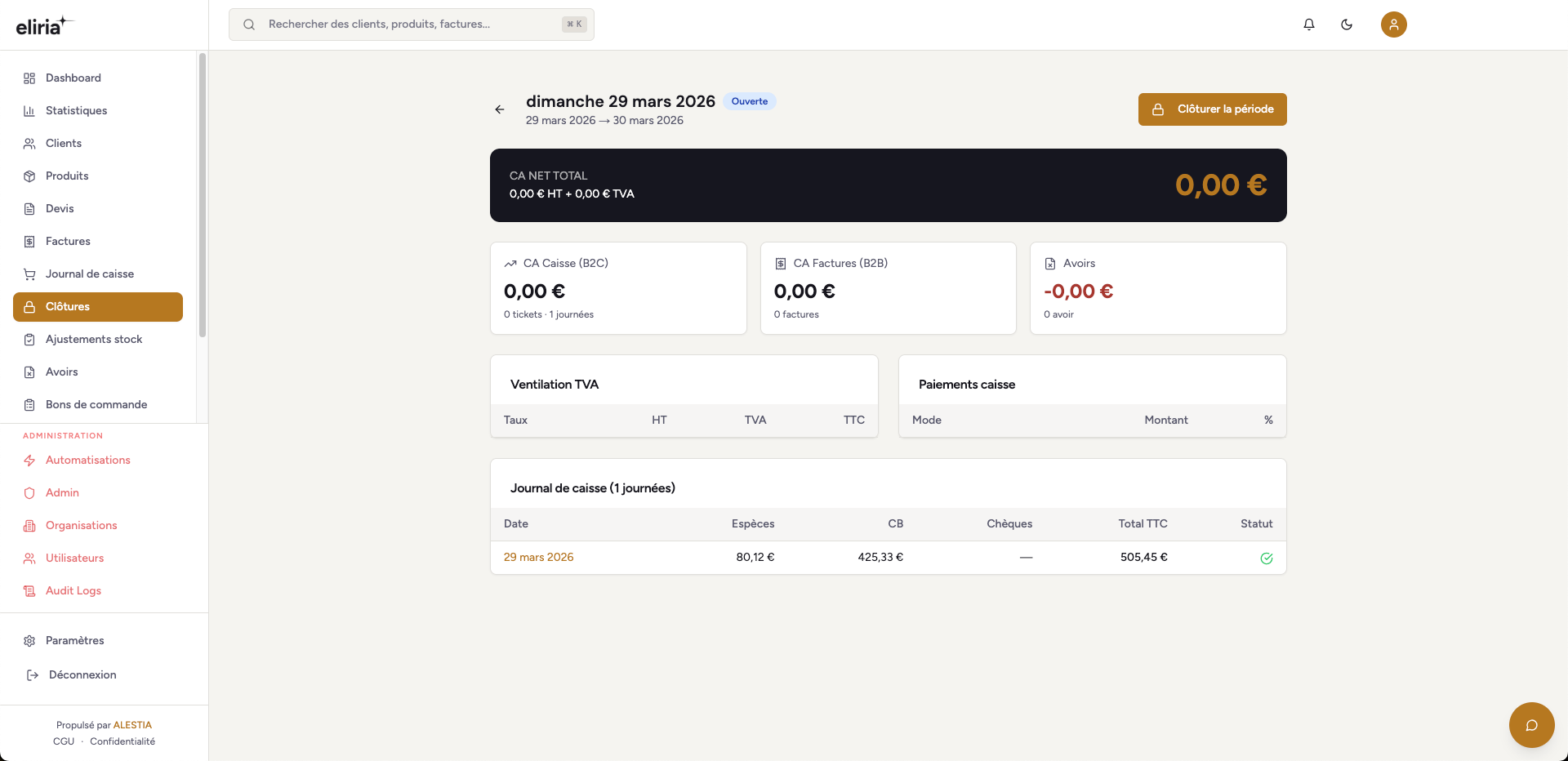Click the eliria logo
This screenshot has width=1568, height=761.
[x=45, y=26]
